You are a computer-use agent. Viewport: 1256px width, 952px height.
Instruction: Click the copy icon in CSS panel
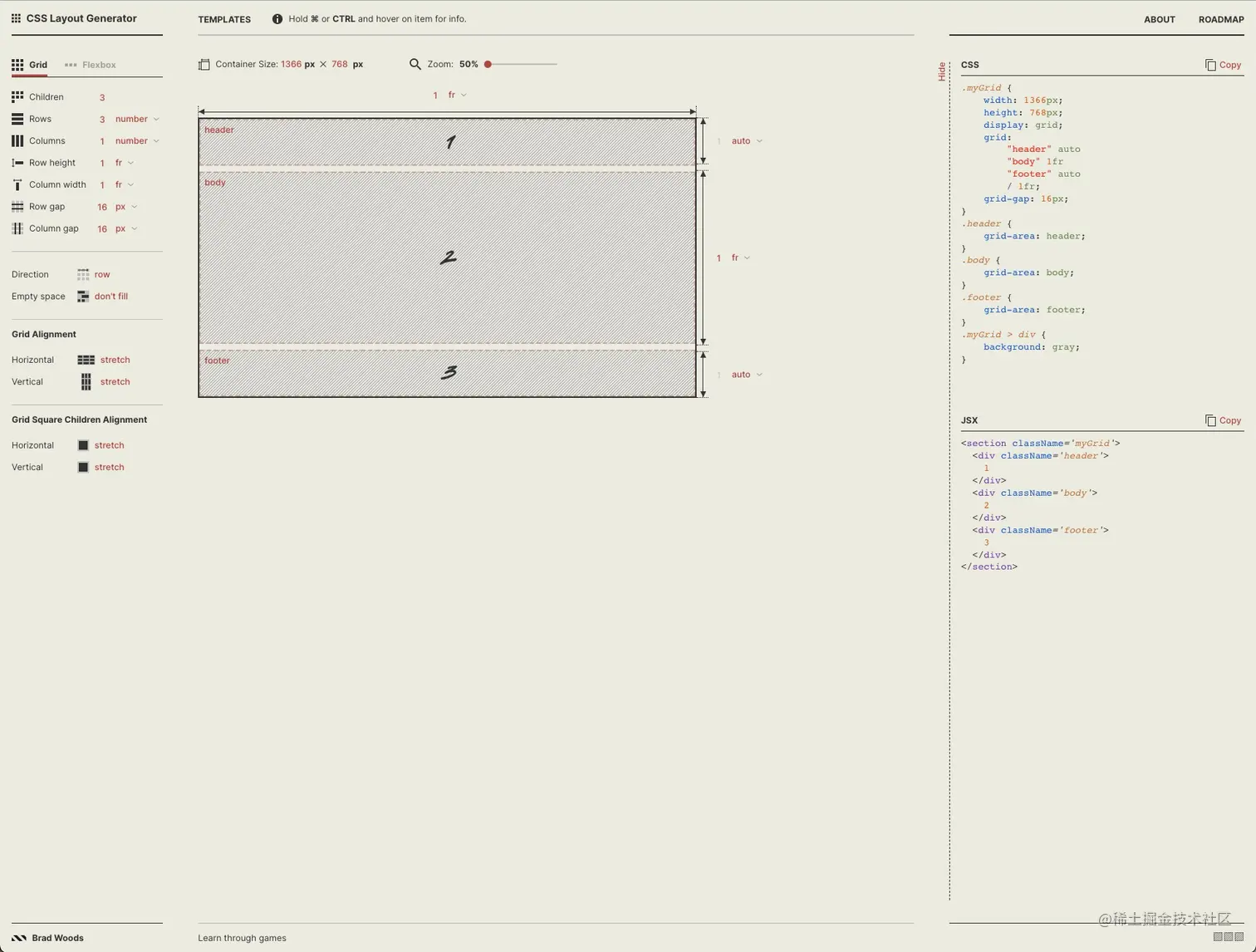click(x=1210, y=65)
